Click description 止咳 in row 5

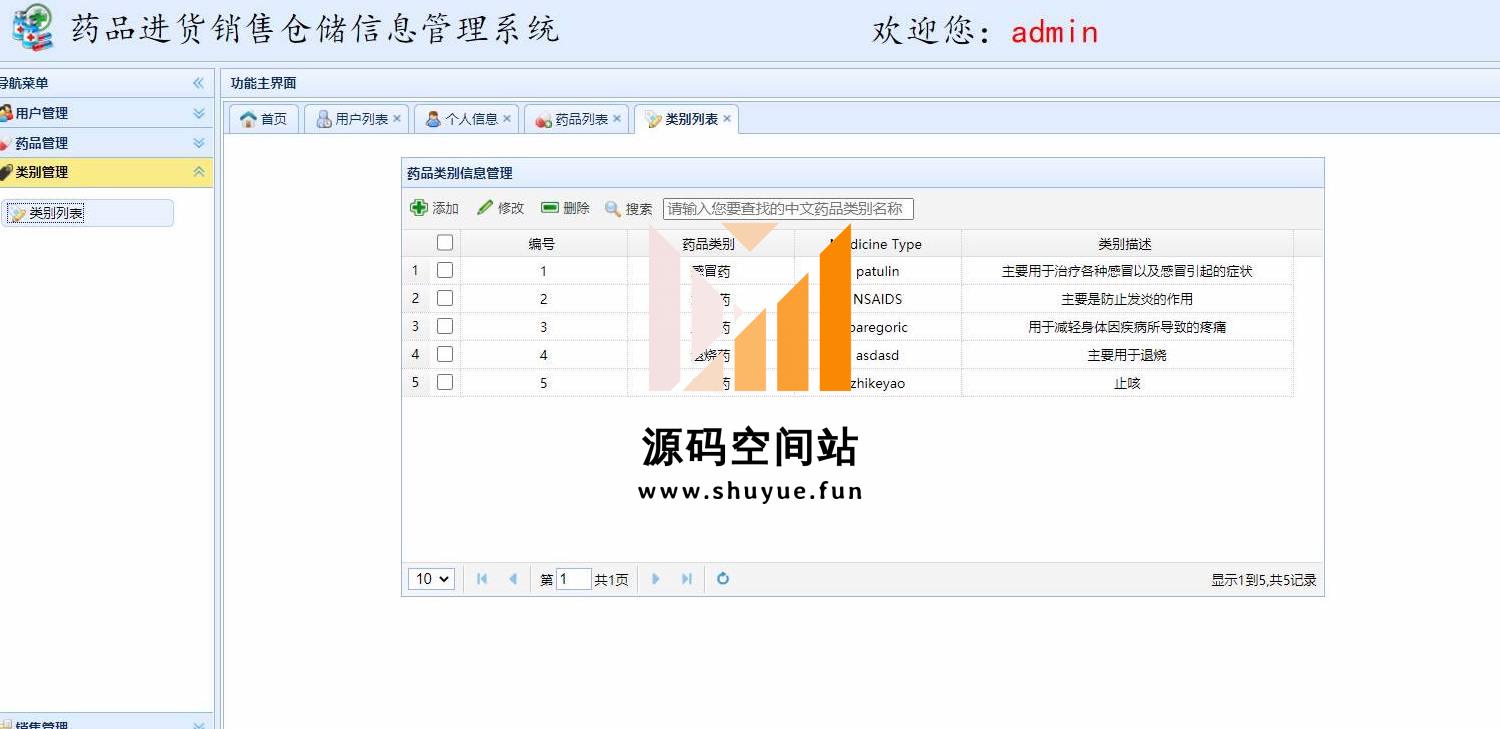click(1127, 383)
